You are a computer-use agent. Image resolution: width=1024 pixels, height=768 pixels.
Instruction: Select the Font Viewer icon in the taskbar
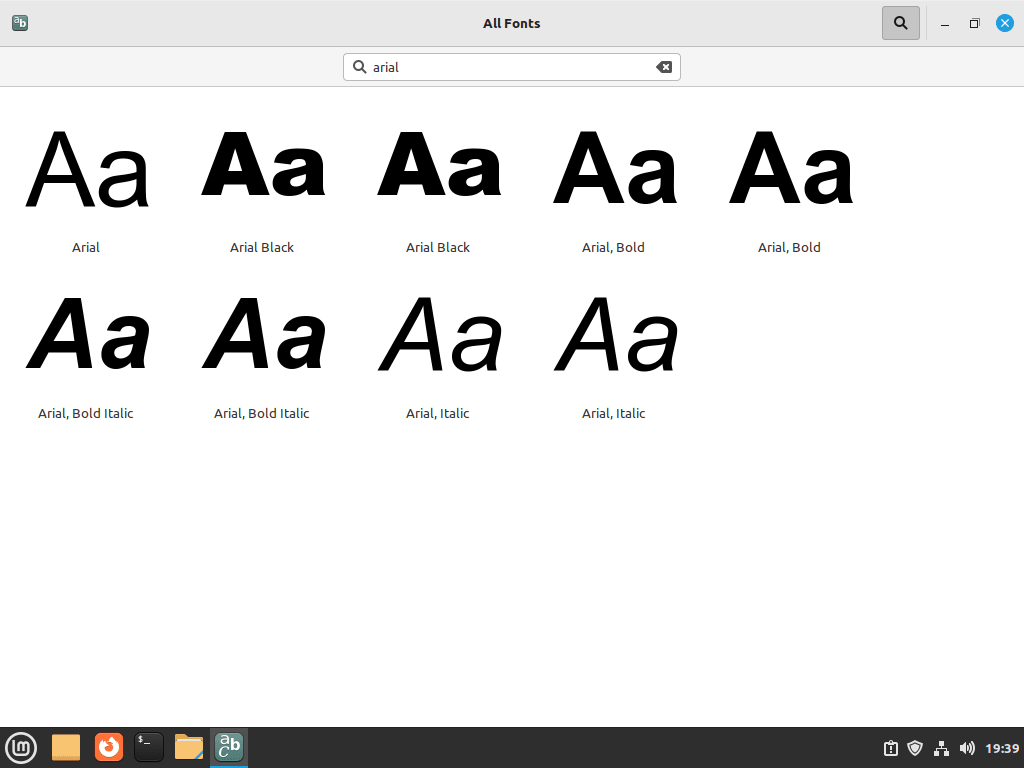(x=228, y=746)
